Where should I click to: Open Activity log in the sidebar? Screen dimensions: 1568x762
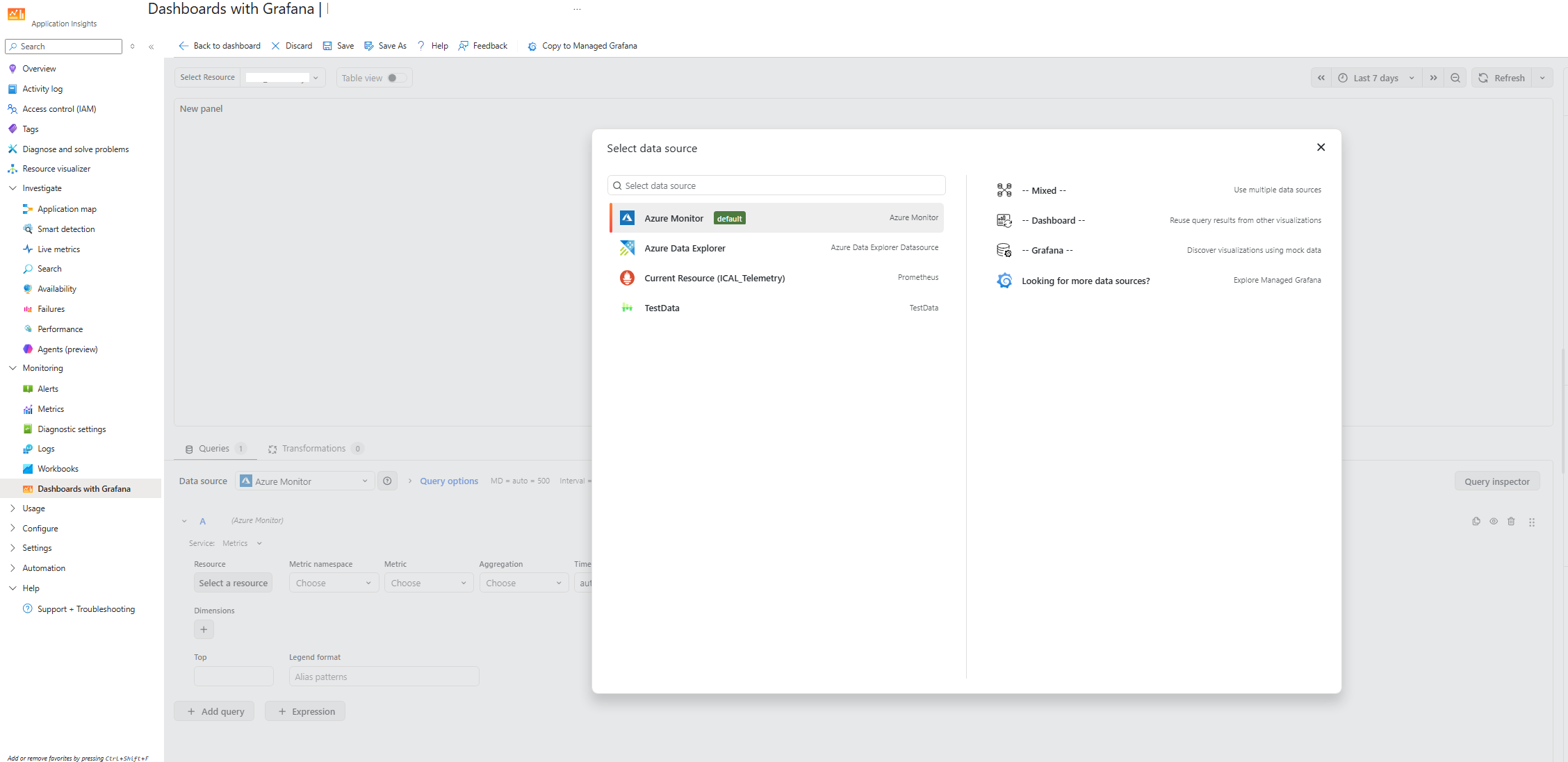42,89
